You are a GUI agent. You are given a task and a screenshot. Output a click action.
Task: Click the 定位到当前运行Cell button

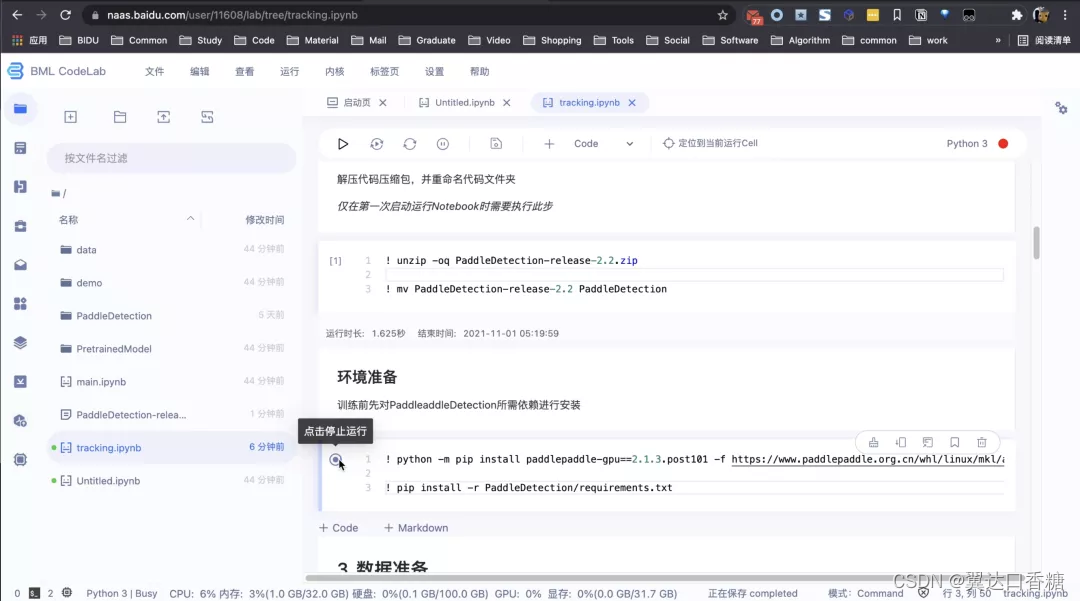[x=709, y=143]
